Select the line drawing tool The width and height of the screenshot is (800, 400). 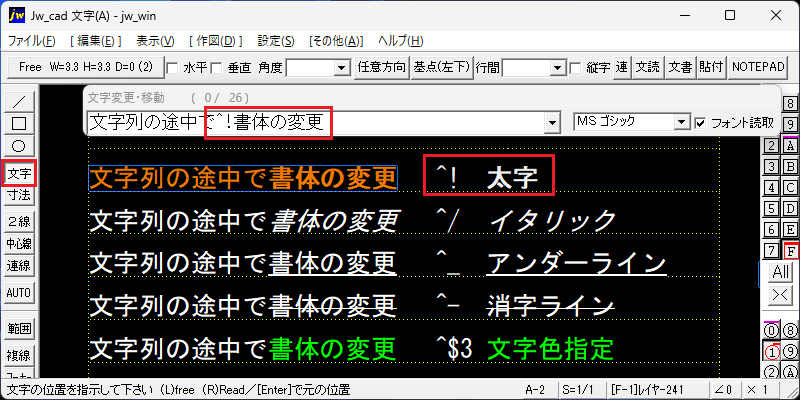[x=19, y=102]
